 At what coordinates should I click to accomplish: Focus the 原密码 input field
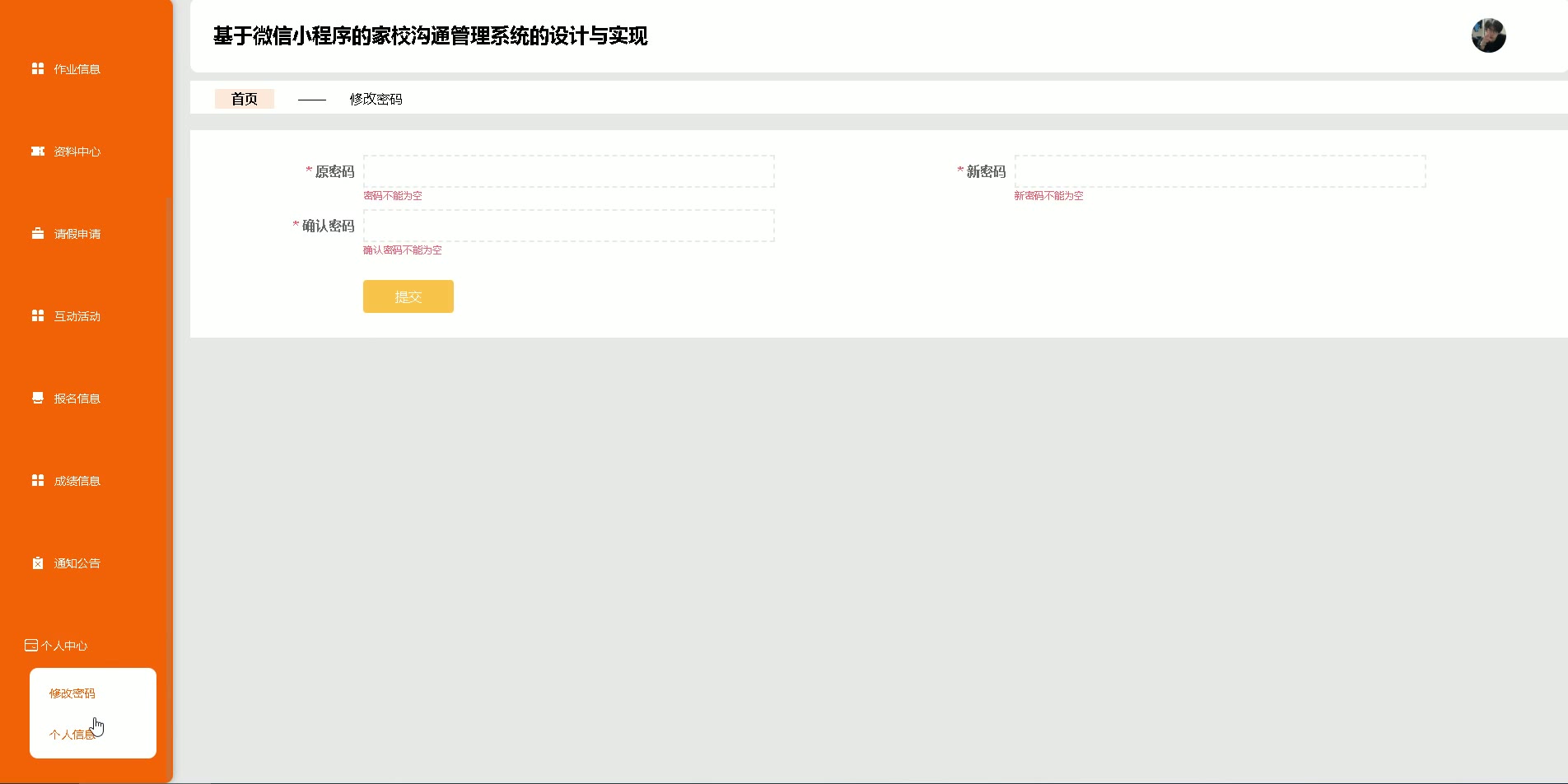[569, 171]
